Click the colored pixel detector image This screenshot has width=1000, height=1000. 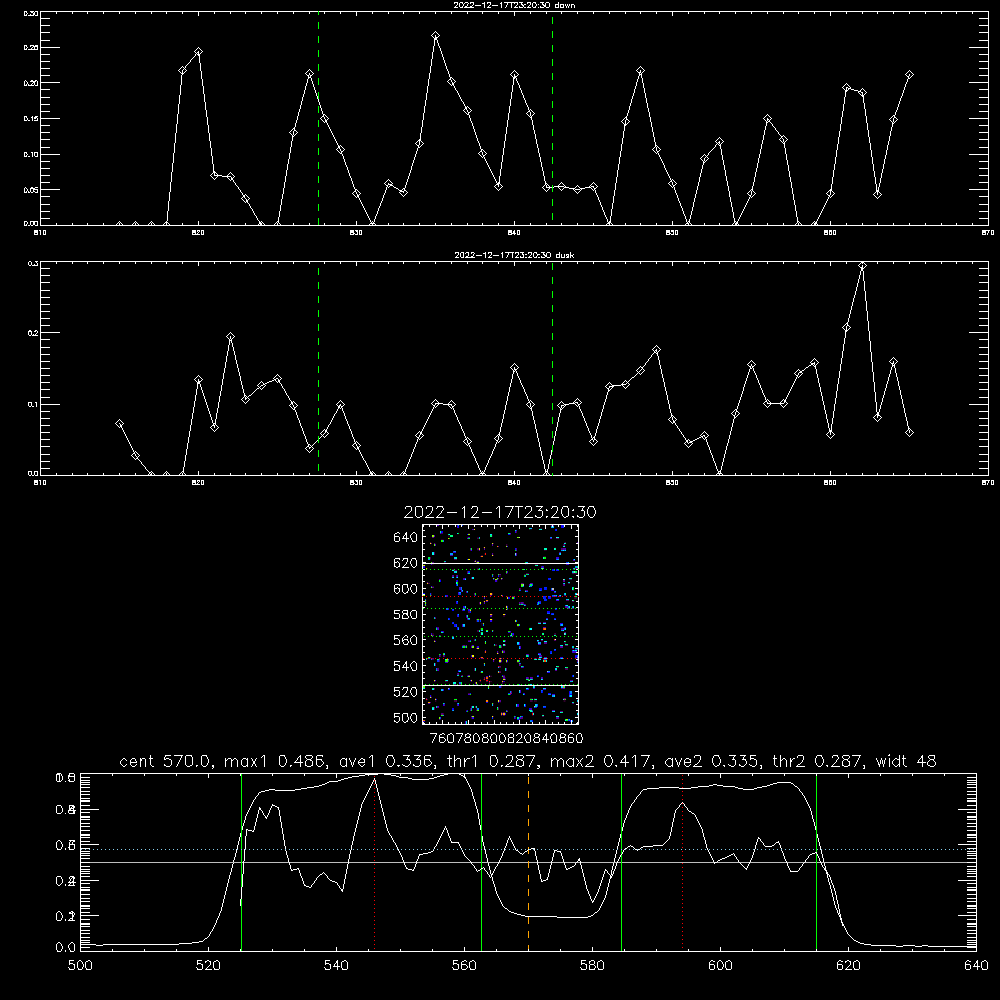[500, 624]
